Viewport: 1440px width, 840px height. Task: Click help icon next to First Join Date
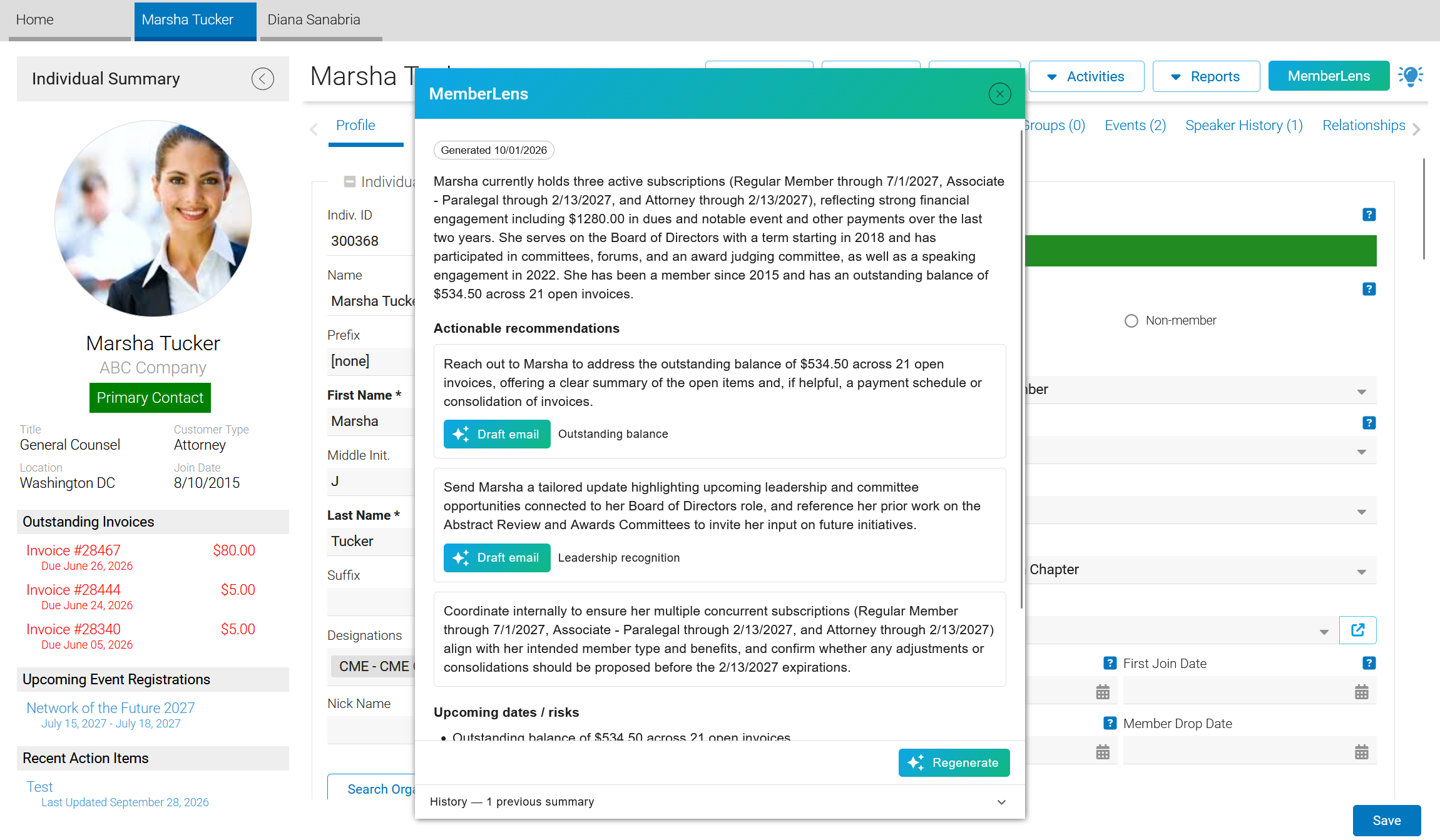(1369, 663)
